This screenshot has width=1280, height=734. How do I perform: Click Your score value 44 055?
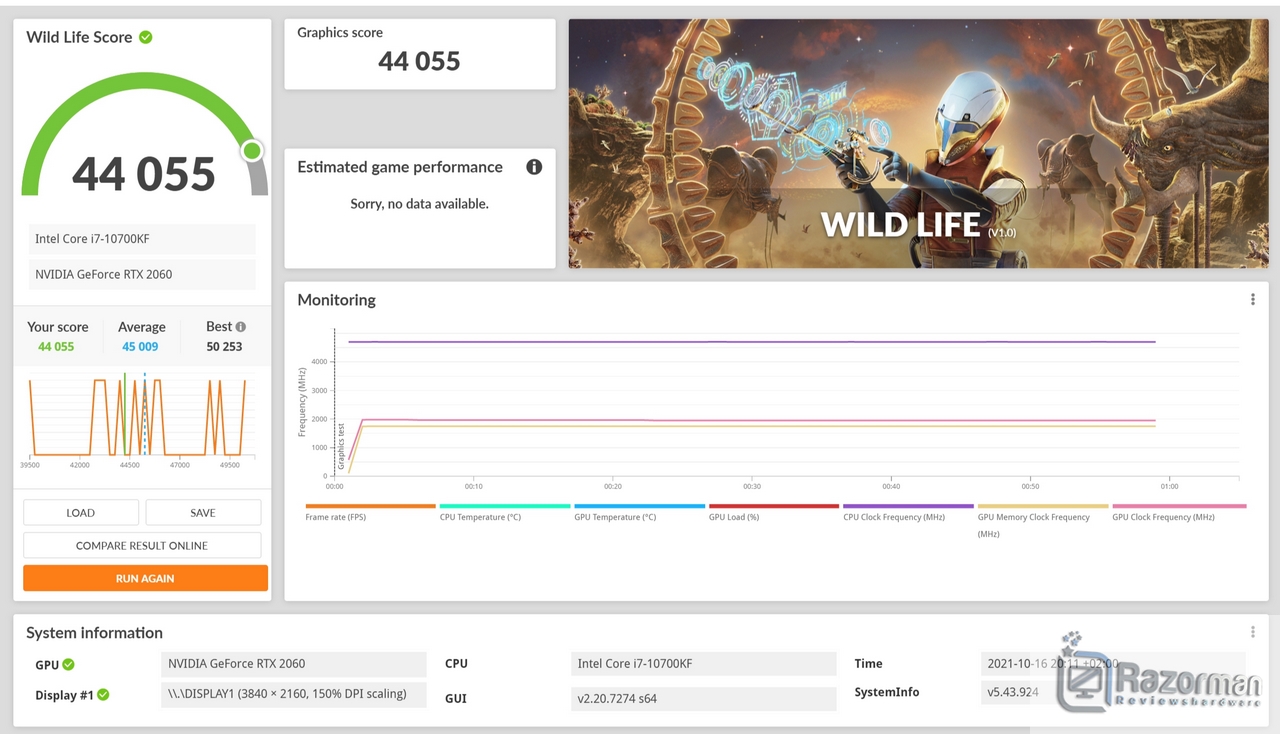click(x=56, y=347)
